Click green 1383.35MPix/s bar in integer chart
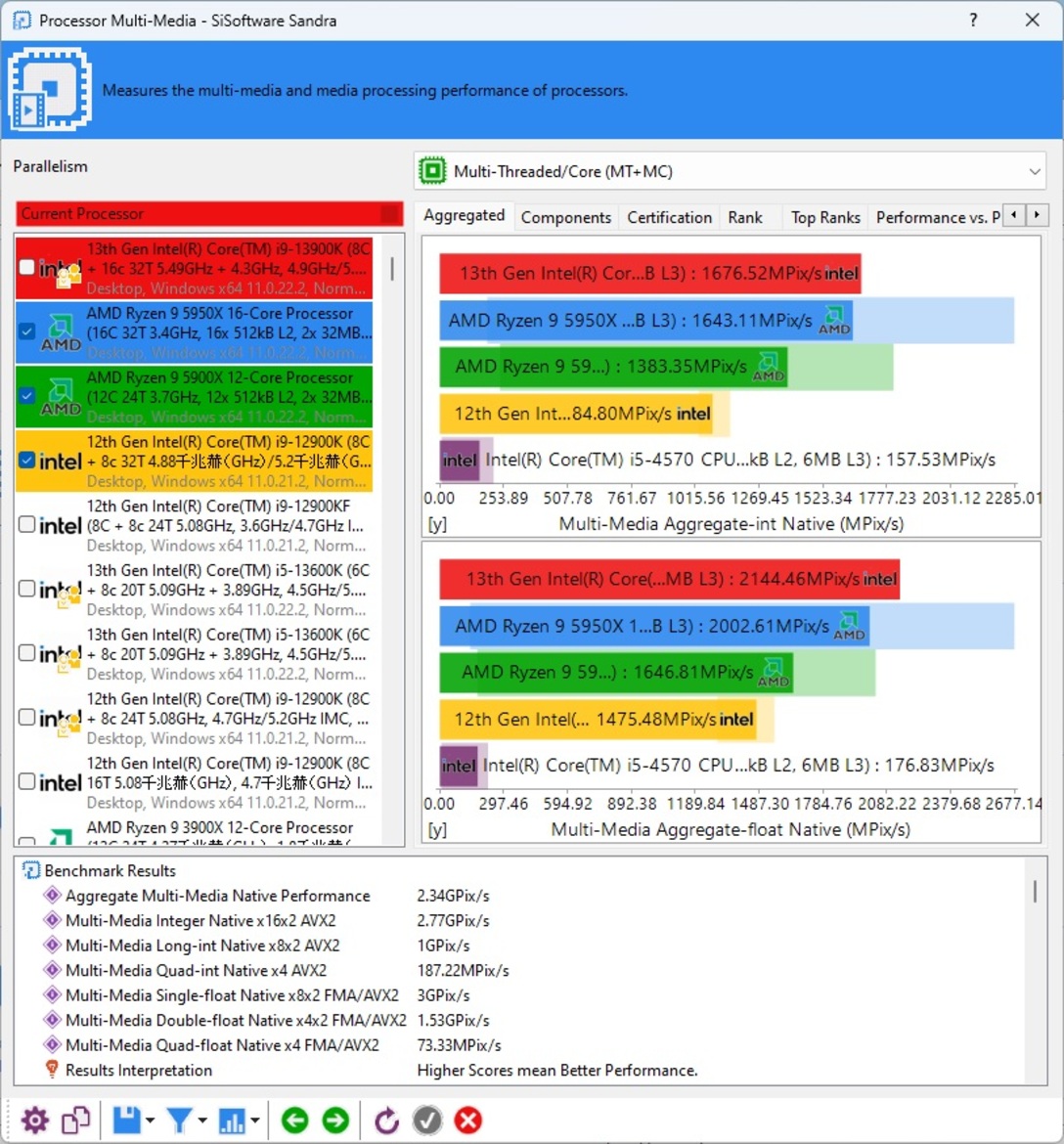Viewport: 1064px width, 1144px height. point(613,367)
